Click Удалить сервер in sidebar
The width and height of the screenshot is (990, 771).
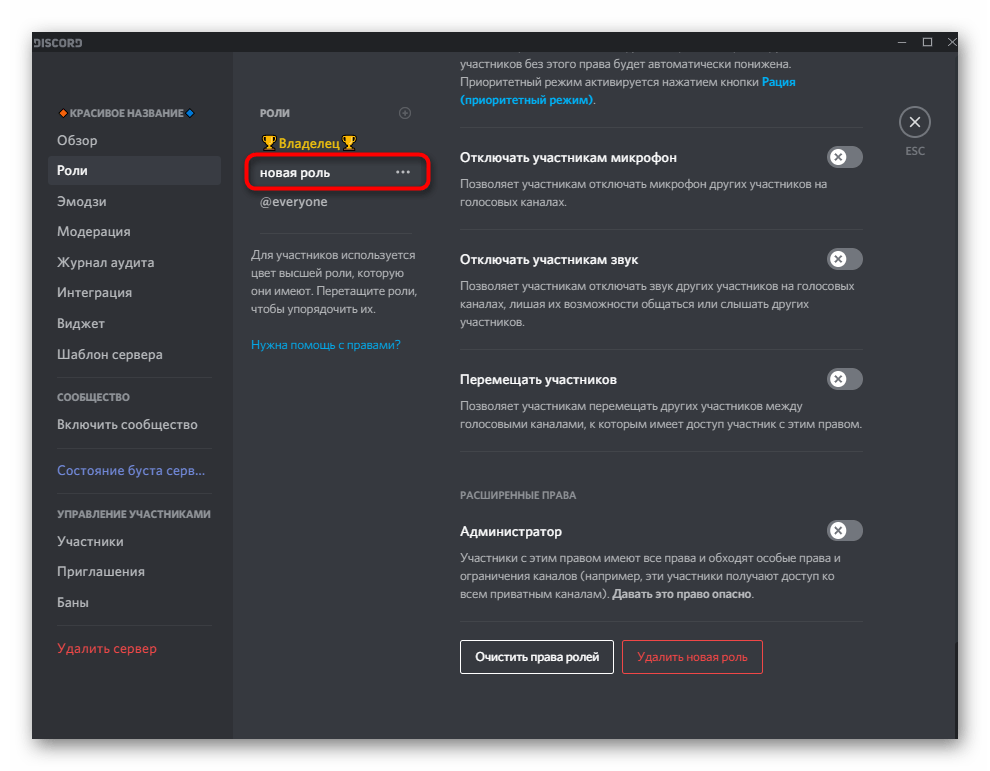point(107,648)
